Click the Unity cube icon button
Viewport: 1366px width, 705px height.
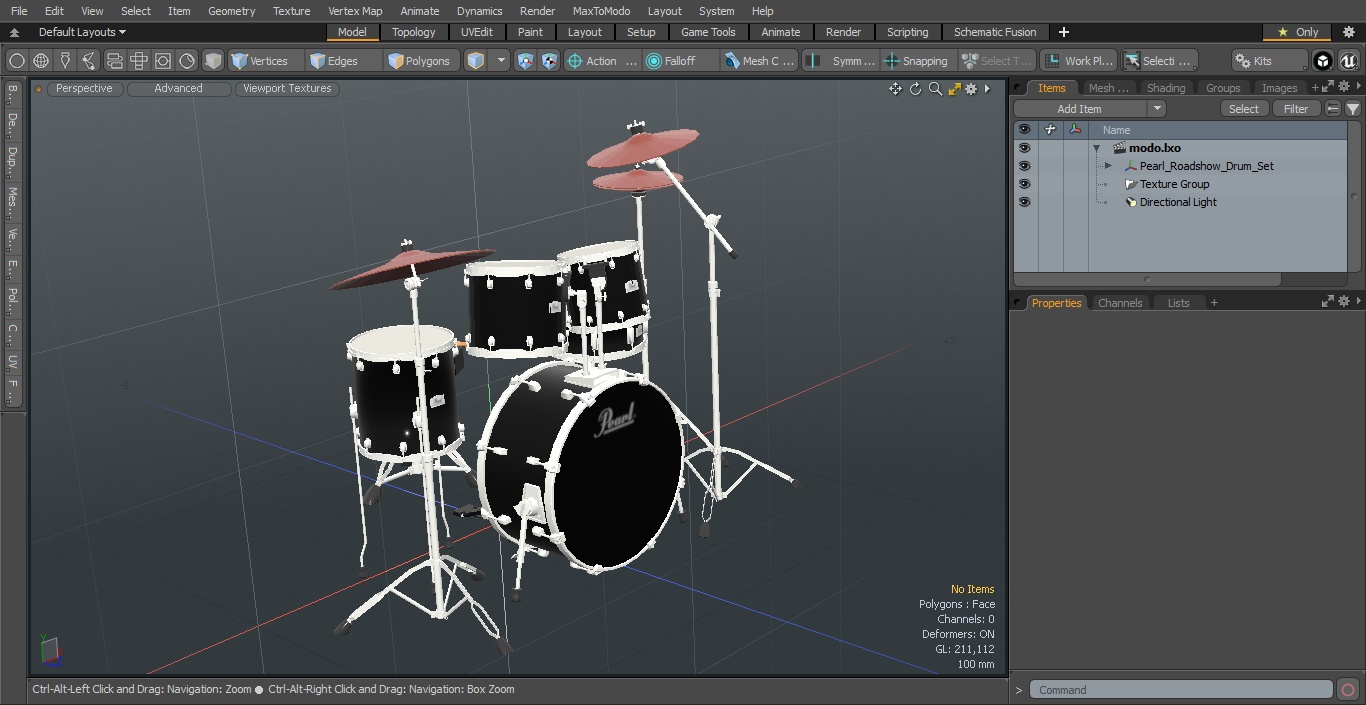coord(1323,61)
